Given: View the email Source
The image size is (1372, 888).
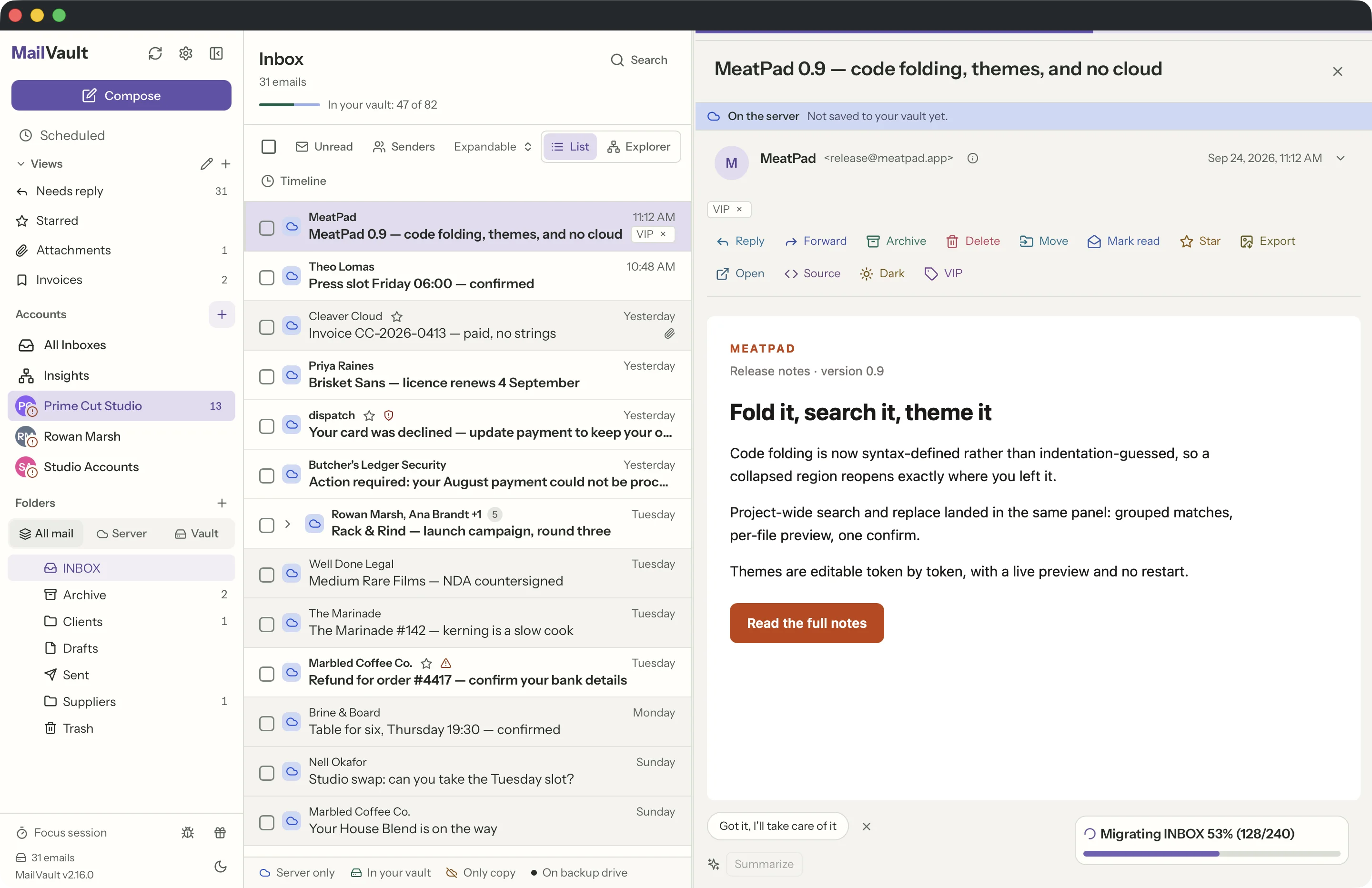Looking at the screenshot, I should point(812,273).
